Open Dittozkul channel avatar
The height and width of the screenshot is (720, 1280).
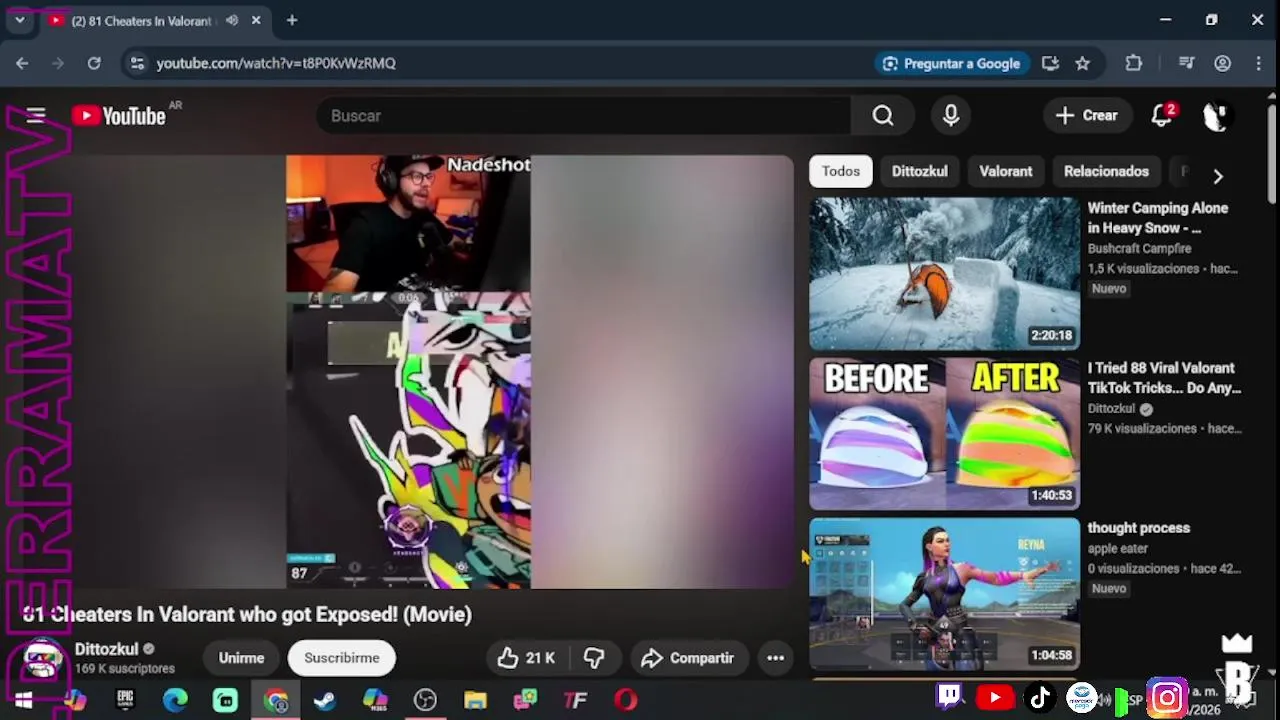tap(43, 658)
